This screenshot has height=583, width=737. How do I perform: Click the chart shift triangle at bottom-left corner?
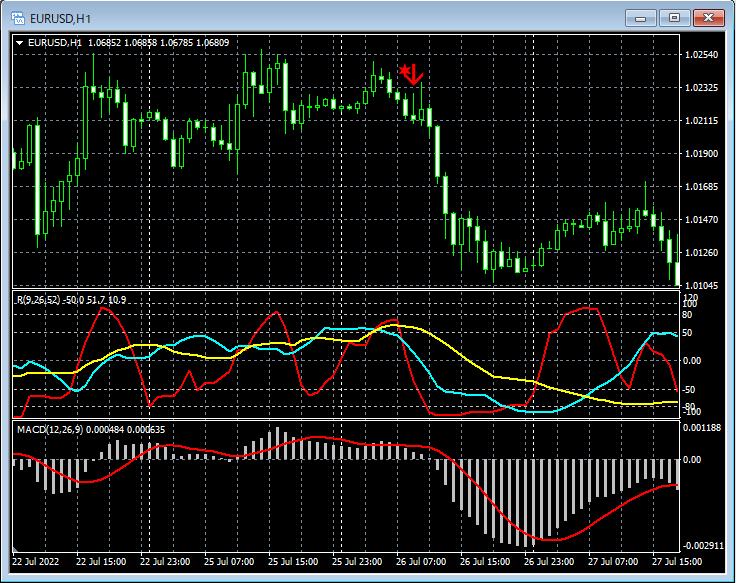(16, 549)
